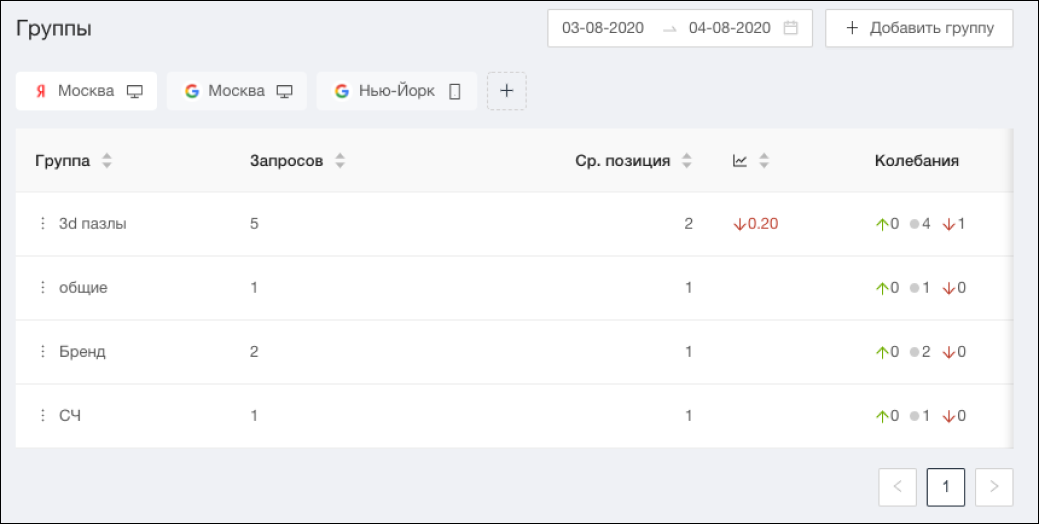Click the chart icon column header
1039x524 pixels.
pos(740,161)
